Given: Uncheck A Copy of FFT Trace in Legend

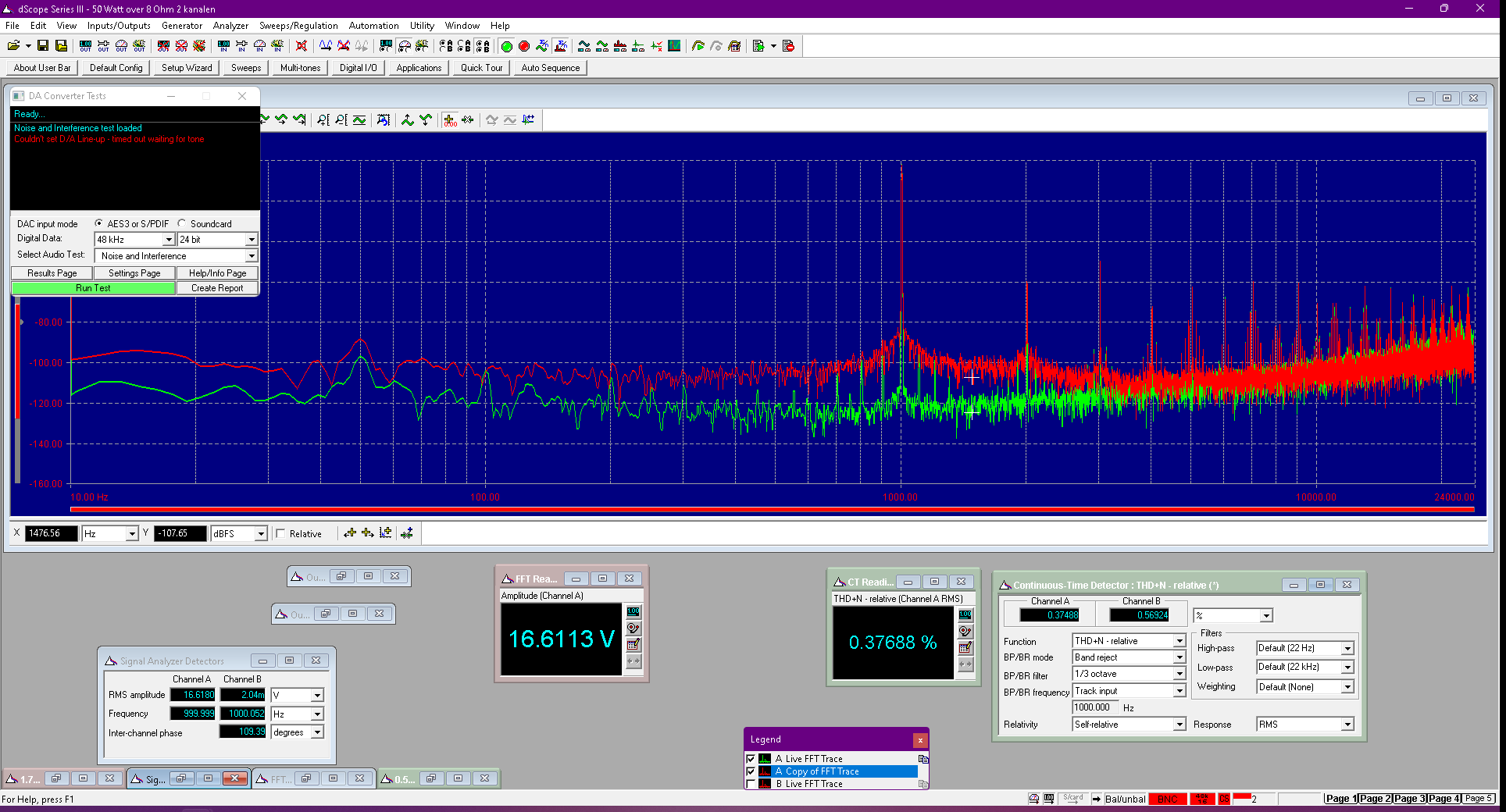Looking at the screenshot, I should [751, 771].
